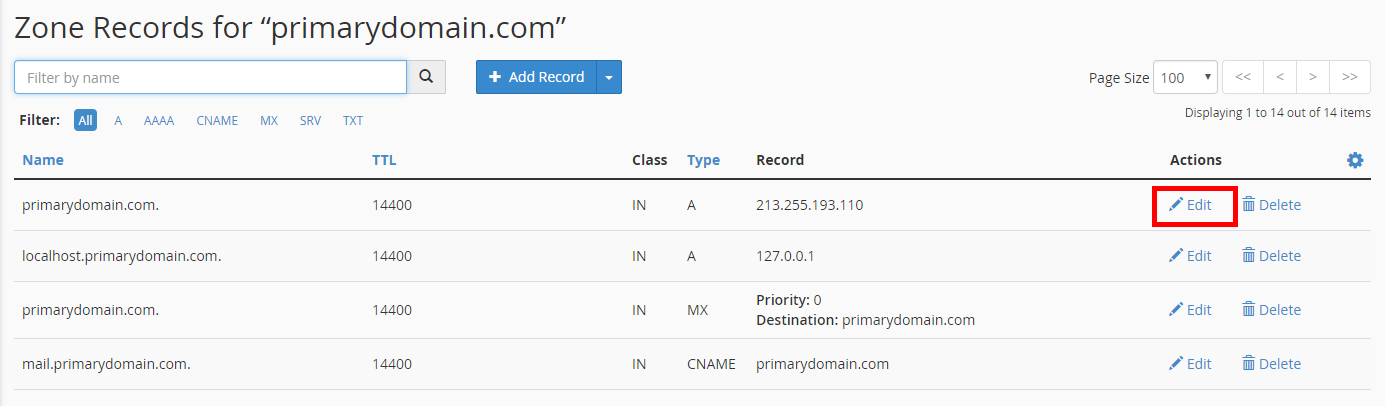The width and height of the screenshot is (1385, 406).
Task: Expand the Add Record dropdown arrow
Action: pos(609,77)
